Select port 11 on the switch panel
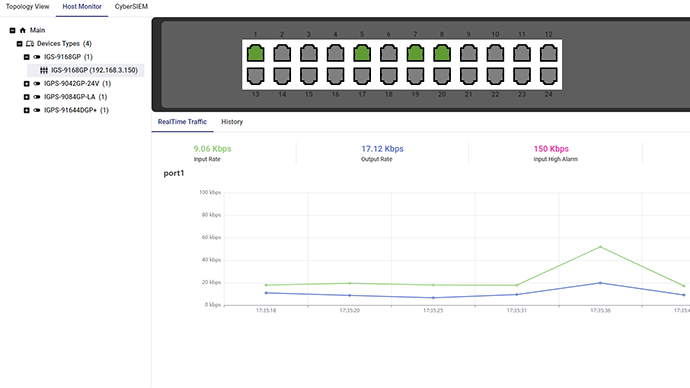 point(522,53)
